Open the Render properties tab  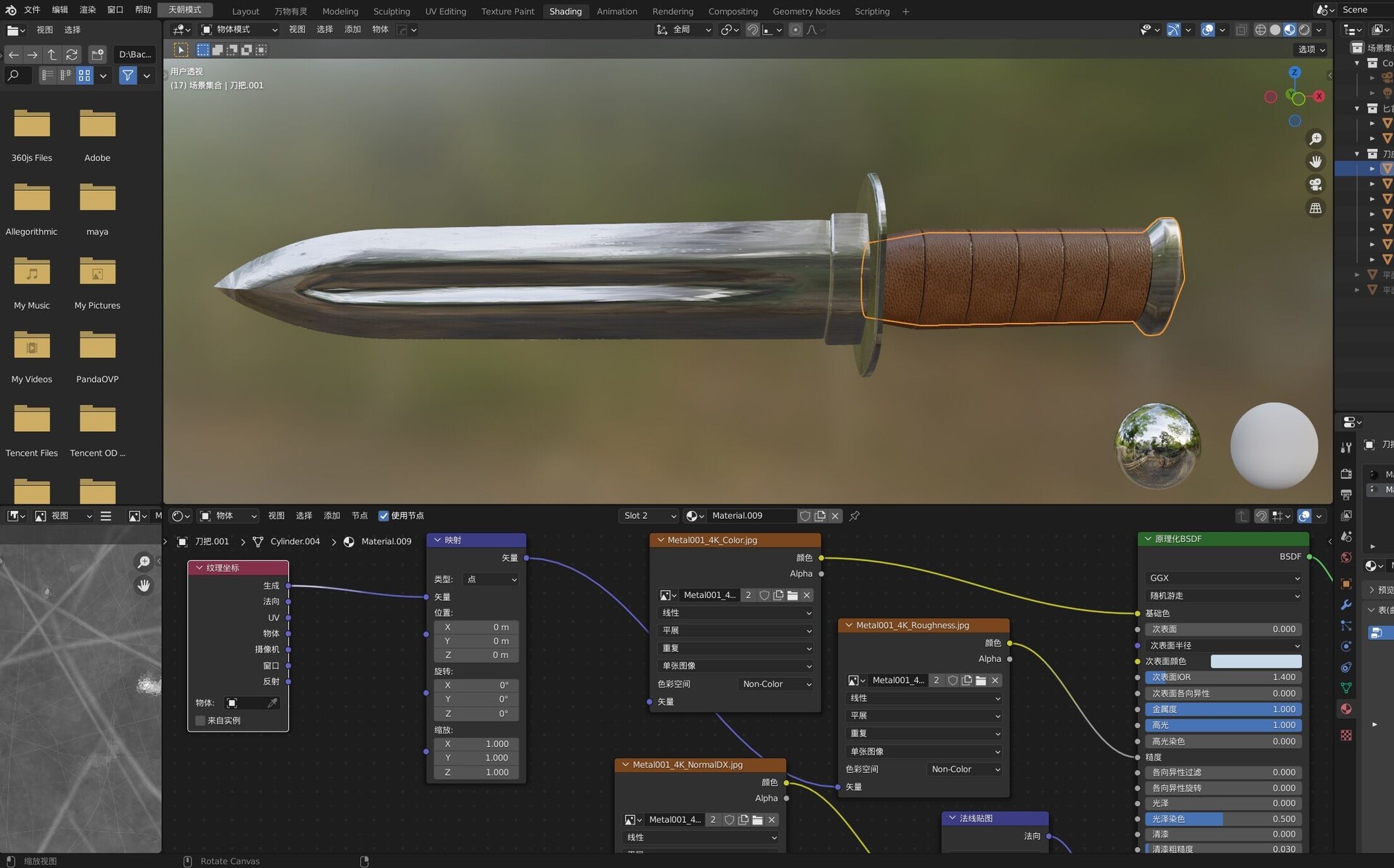coord(1346,475)
